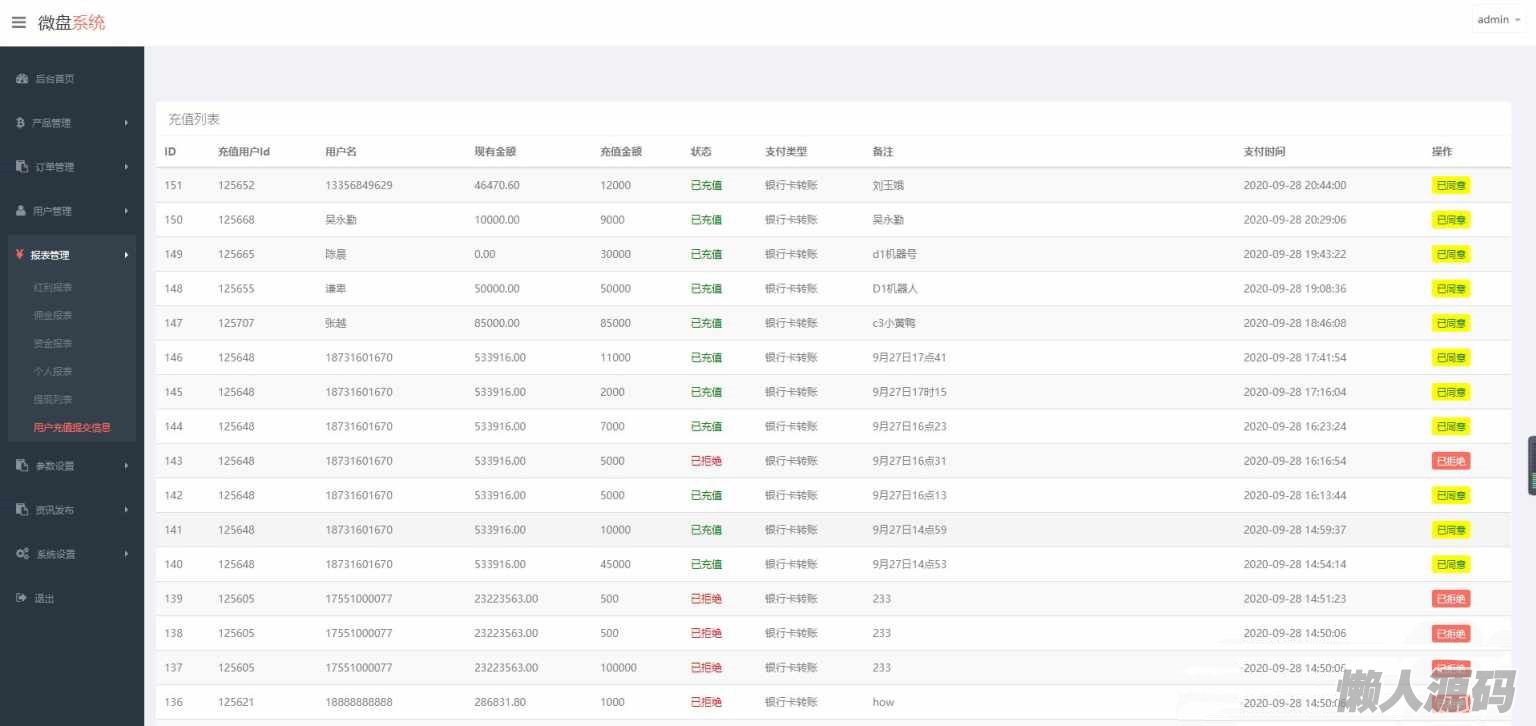Click username 13356849629 in row 151
Image resolution: width=1536 pixels, height=726 pixels.
point(358,185)
